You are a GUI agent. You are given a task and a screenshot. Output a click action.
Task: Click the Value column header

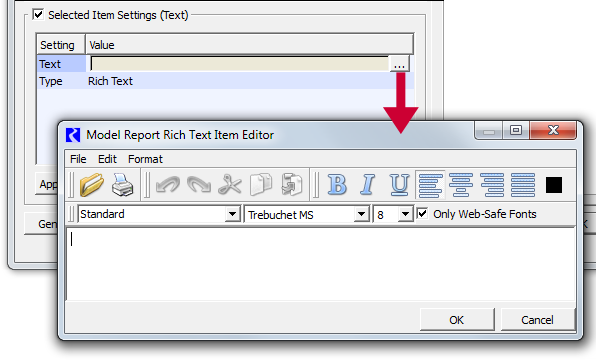tap(249, 45)
